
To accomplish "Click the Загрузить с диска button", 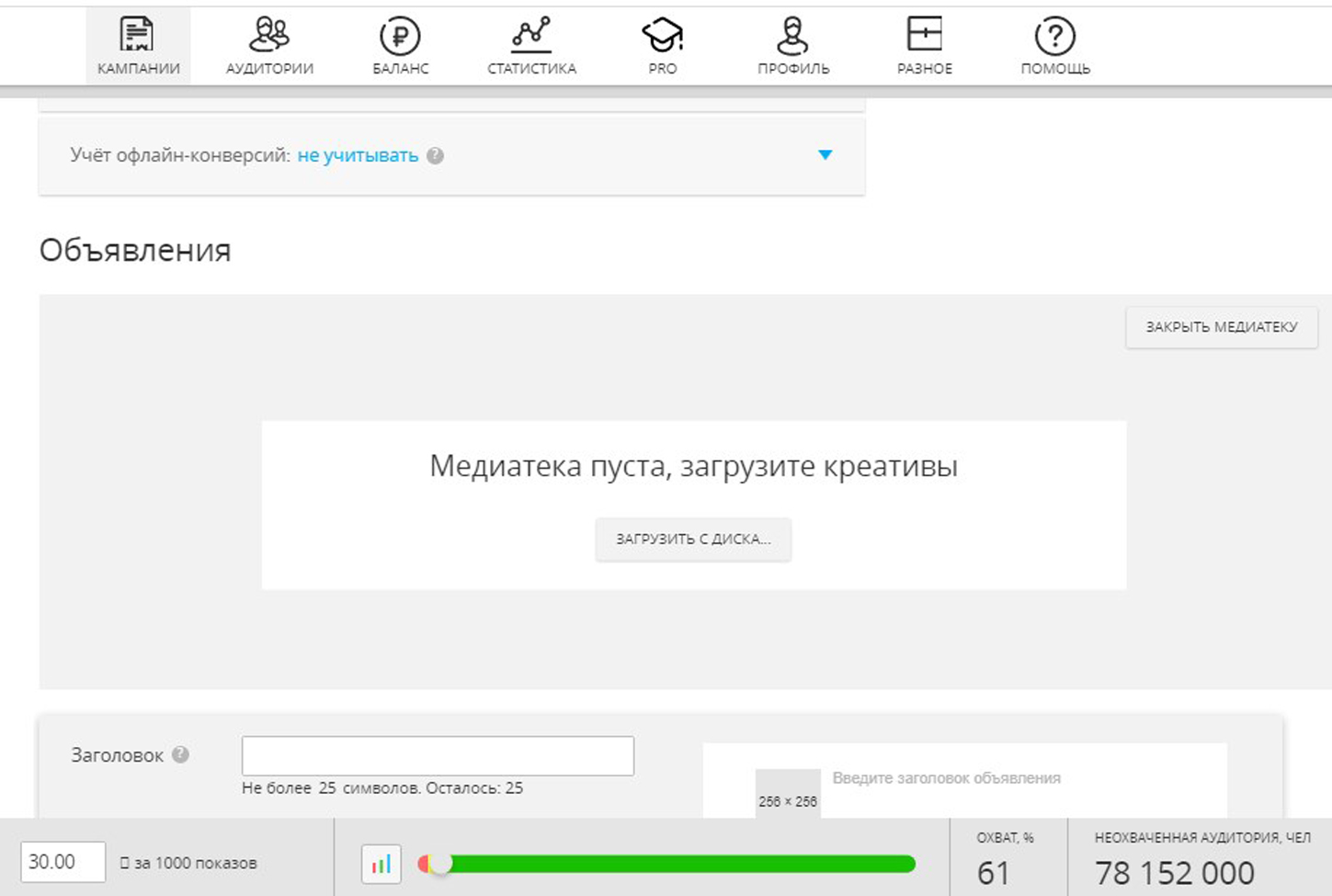I will tap(693, 539).
